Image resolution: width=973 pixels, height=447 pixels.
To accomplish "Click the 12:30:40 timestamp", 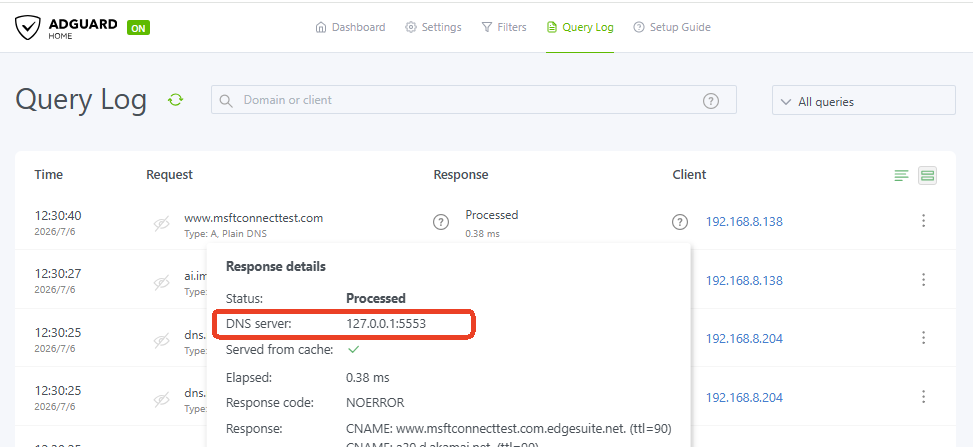I will pos(58,216).
